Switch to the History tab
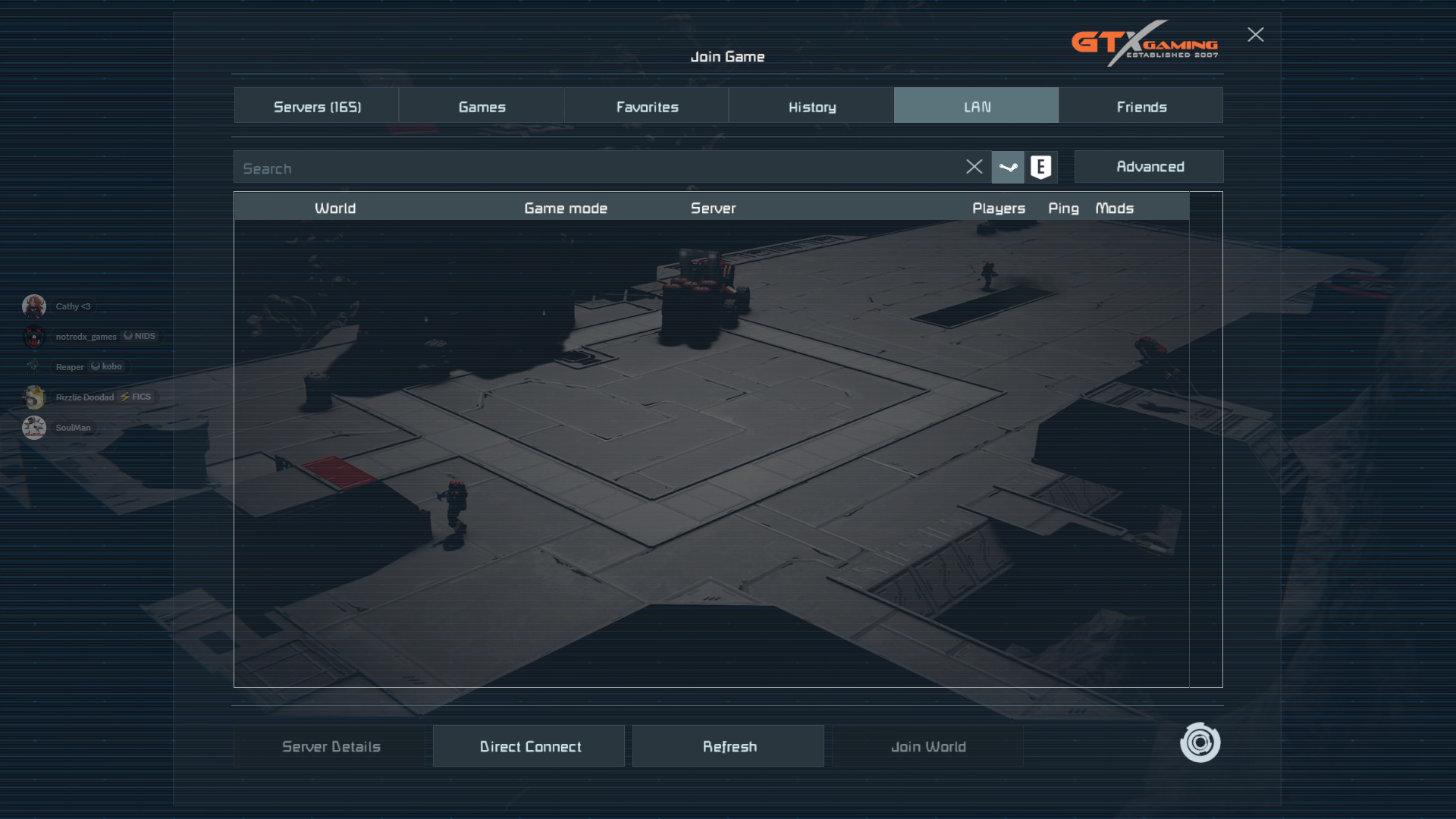This screenshot has height=819, width=1456. [x=811, y=106]
